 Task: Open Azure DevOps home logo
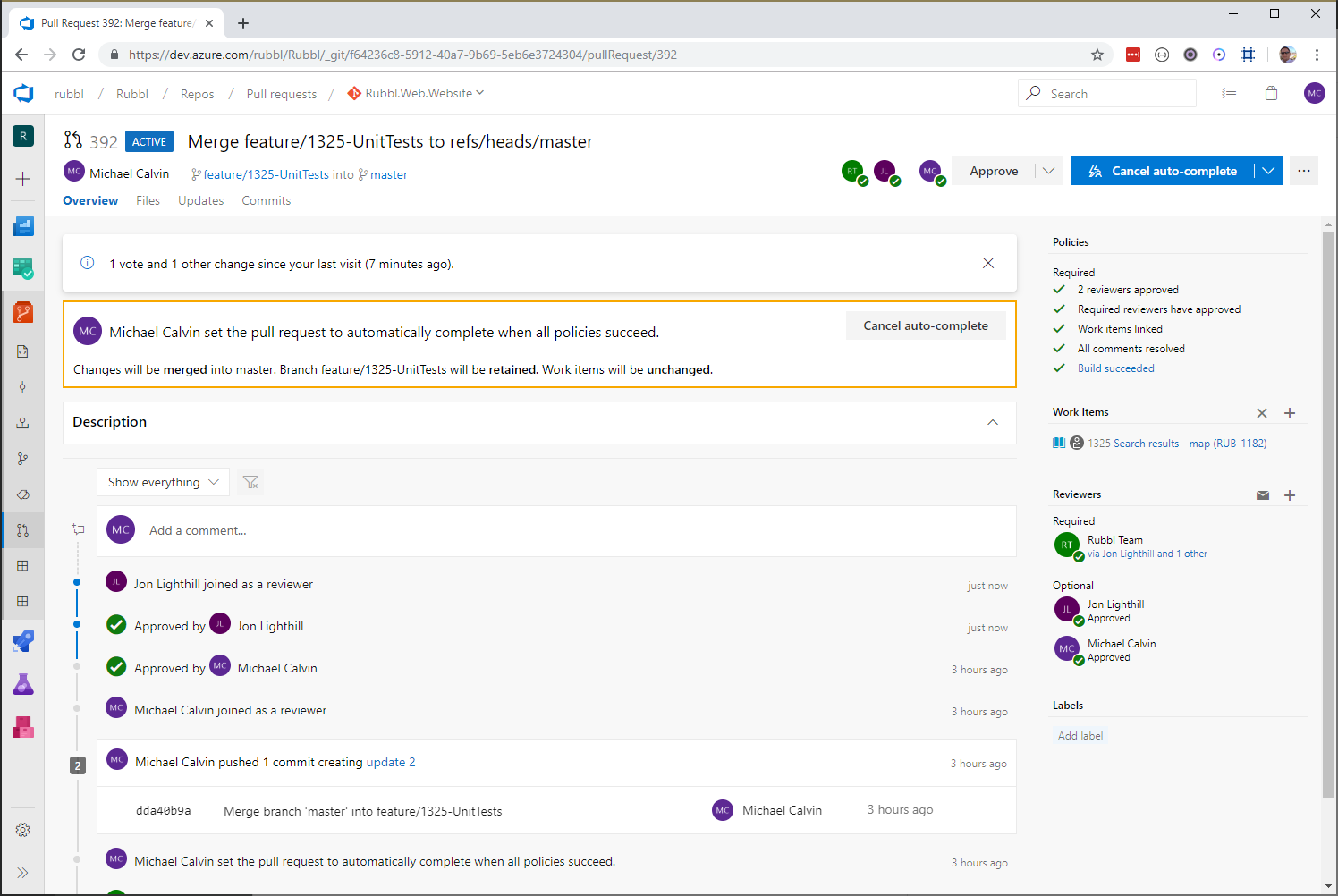23,93
